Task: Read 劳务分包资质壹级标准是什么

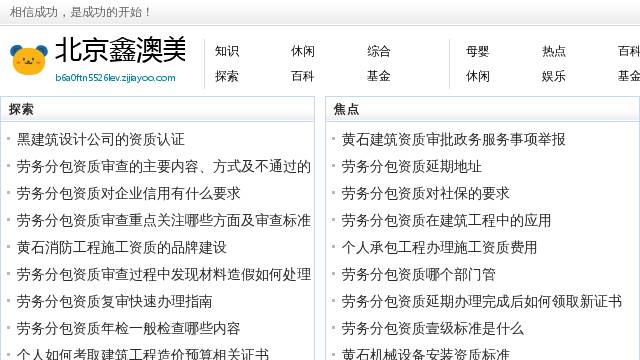Action: pyautogui.click(x=433, y=328)
